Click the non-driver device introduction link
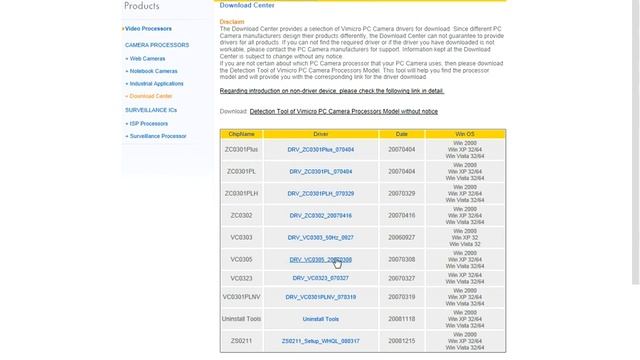 pos(332,91)
